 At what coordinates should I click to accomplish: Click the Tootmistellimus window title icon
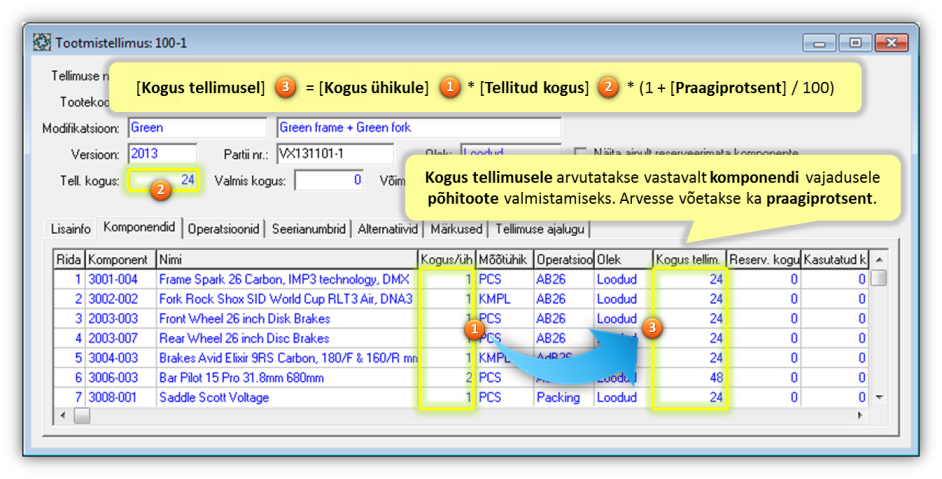pyautogui.click(x=42, y=43)
